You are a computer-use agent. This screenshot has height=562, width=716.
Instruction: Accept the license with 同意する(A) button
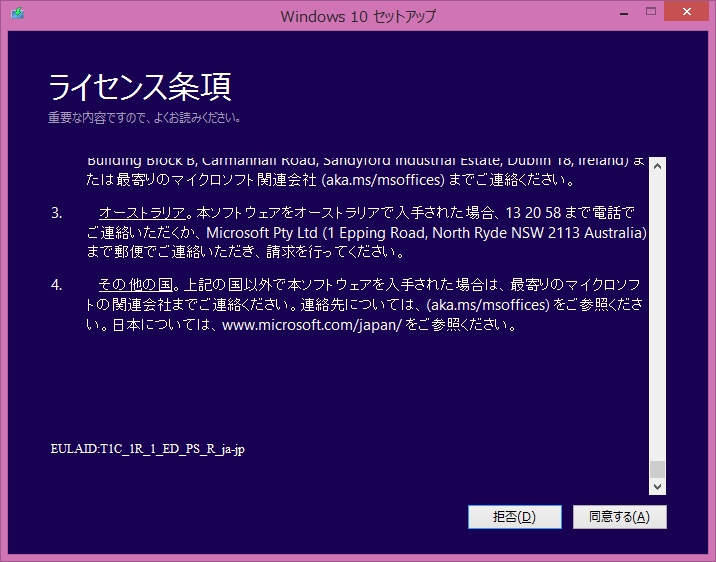pyautogui.click(x=620, y=517)
